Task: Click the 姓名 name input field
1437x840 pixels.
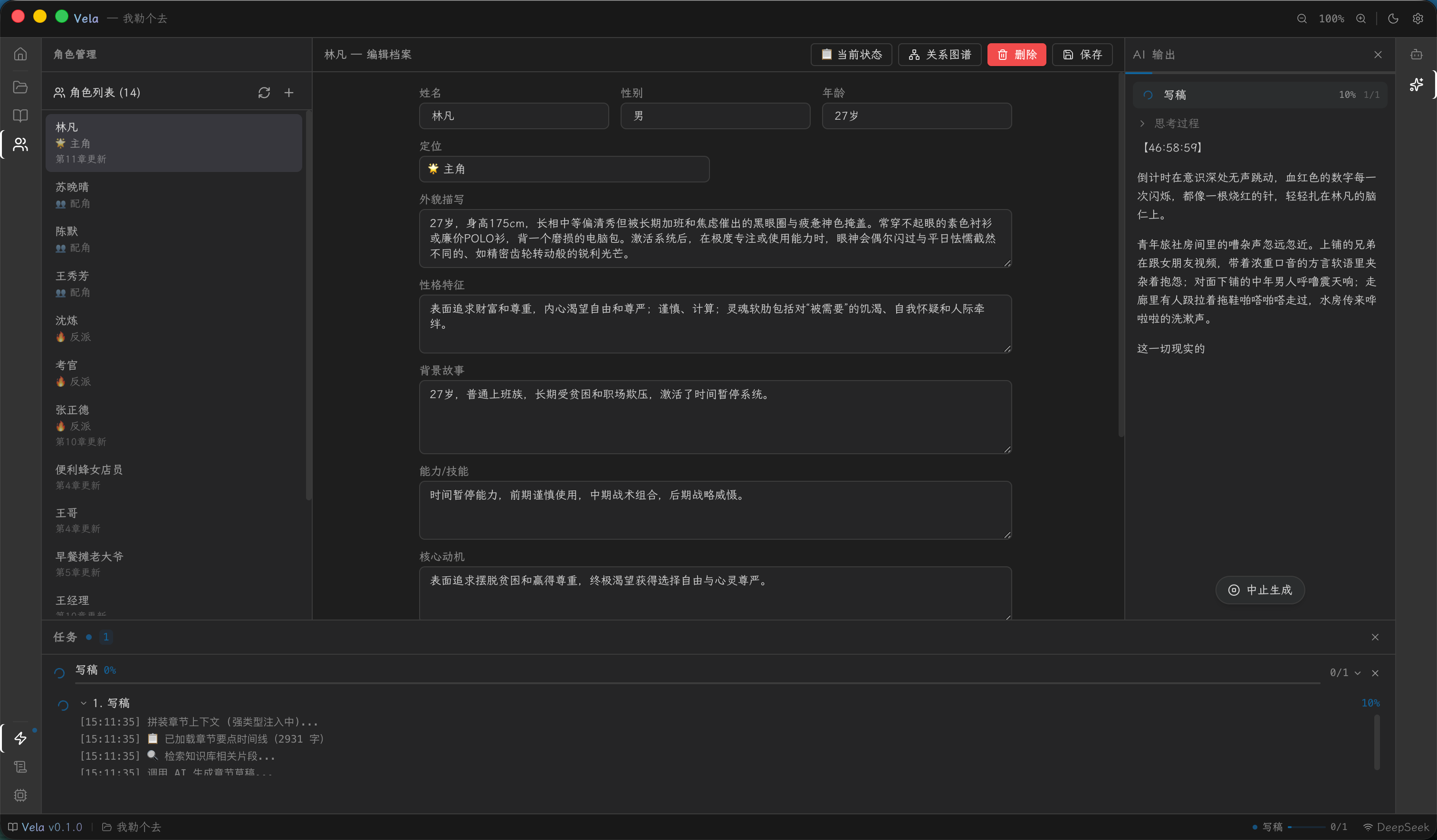Action: [x=513, y=116]
